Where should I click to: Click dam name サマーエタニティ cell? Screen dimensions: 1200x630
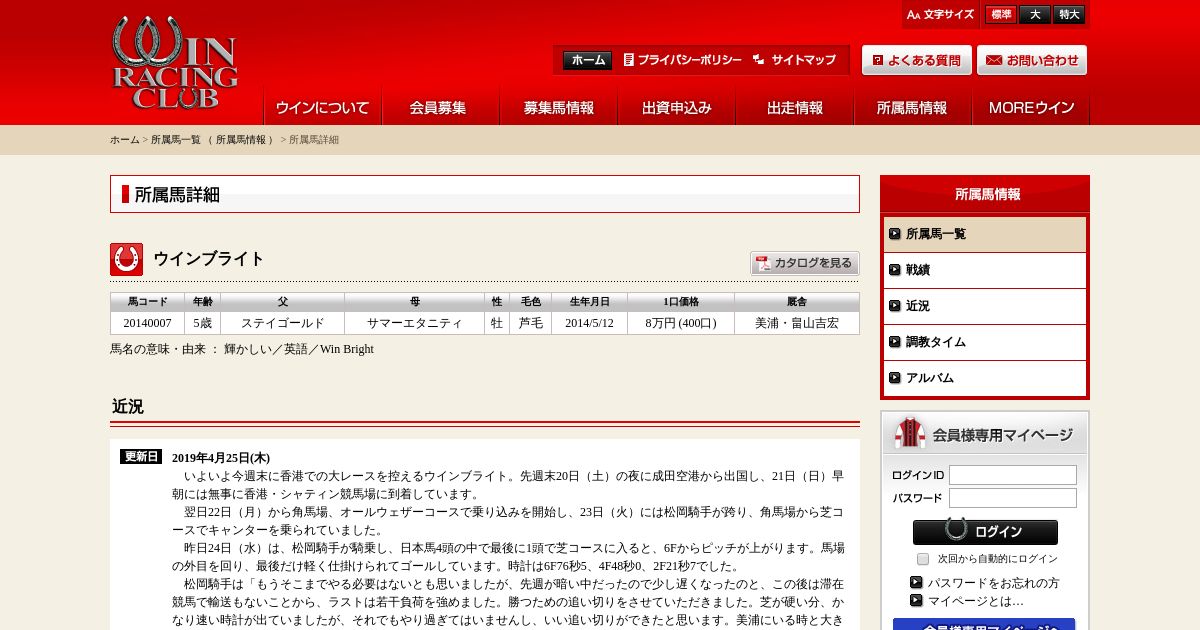click(415, 323)
